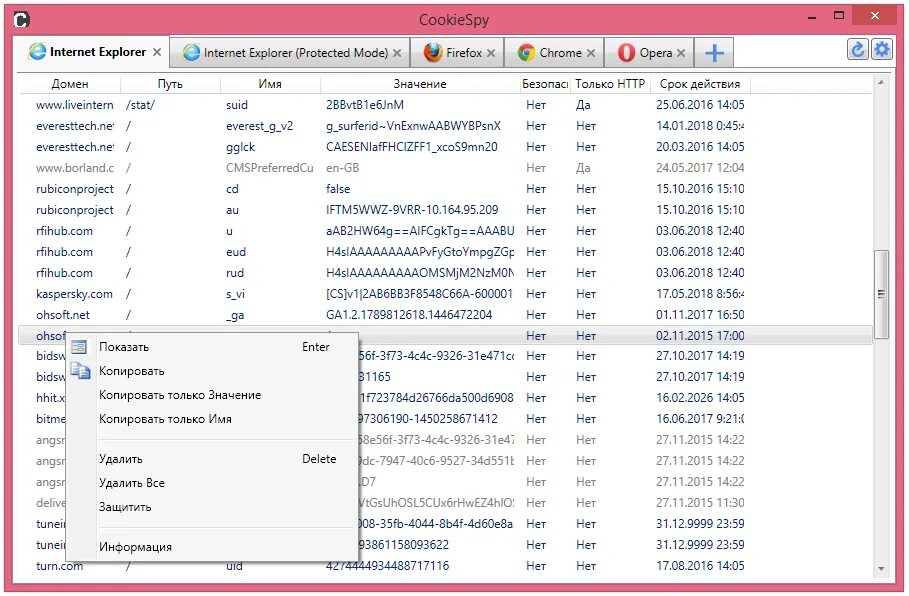This screenshot has height=596, width=909.
Task: Close the Opera tab
Action: click(x=681, y=53)
